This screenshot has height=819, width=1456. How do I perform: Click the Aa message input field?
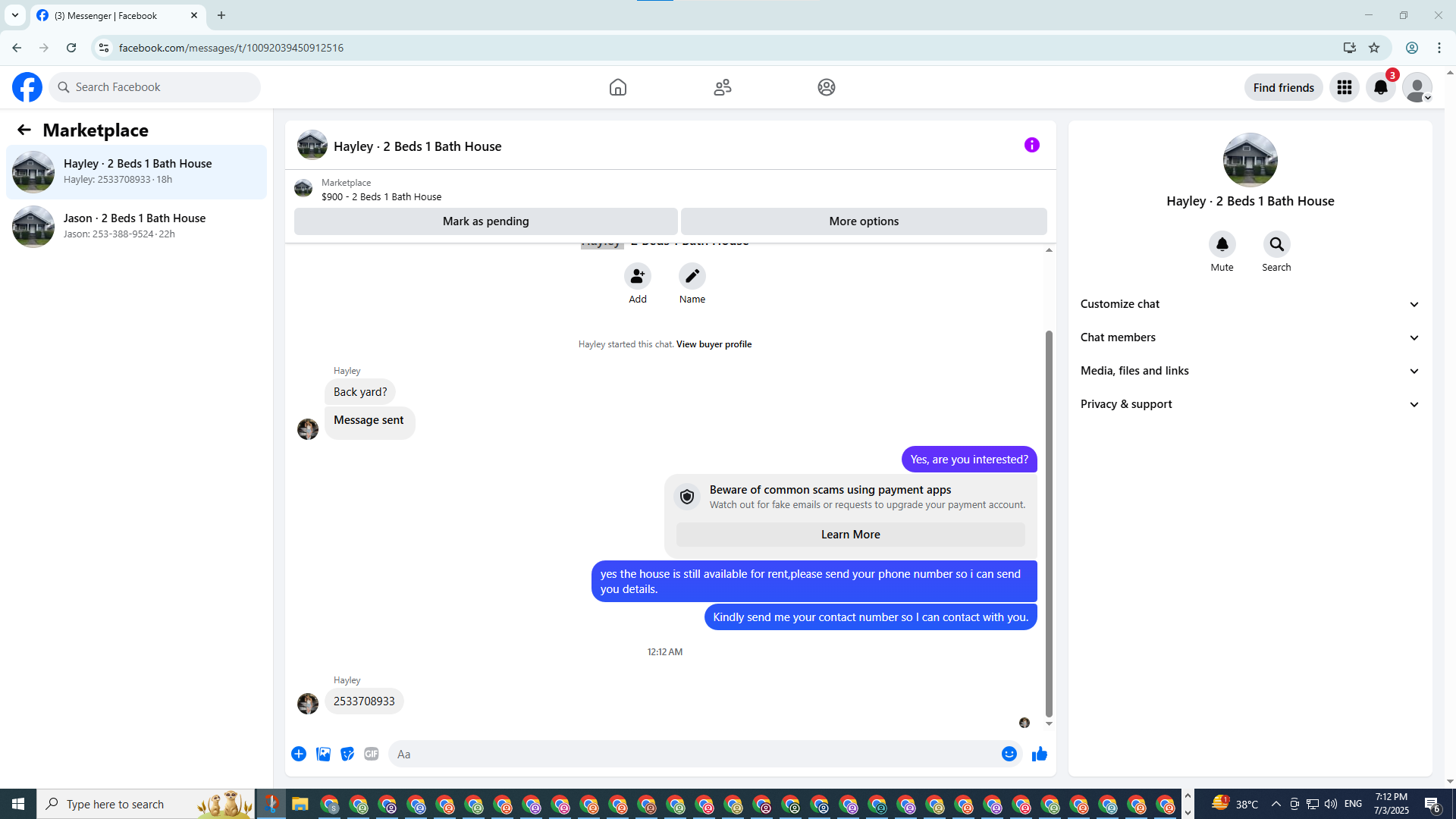pos(694,754)
